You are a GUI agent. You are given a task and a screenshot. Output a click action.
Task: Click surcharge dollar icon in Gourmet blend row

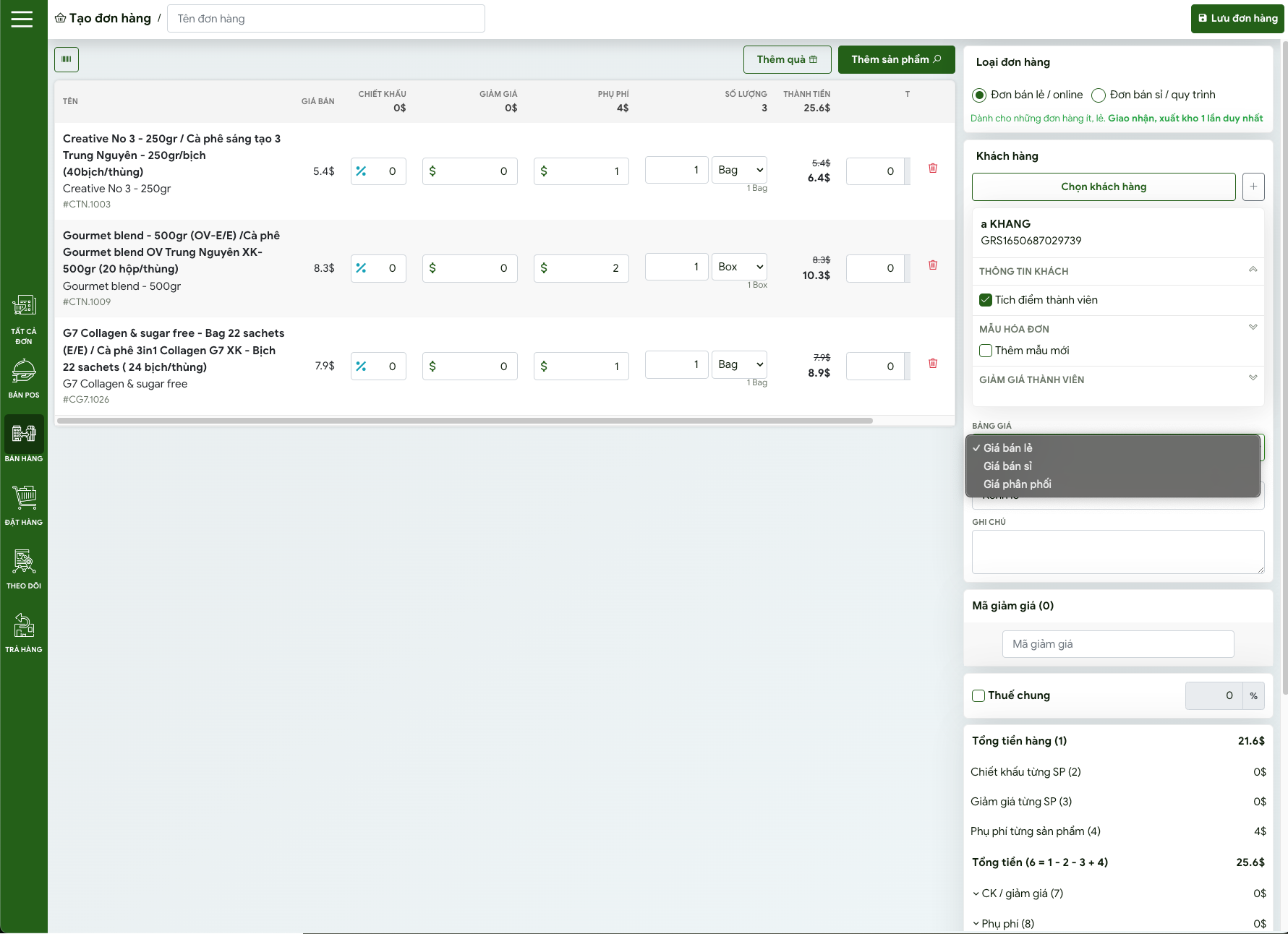(x=544, y=268)
